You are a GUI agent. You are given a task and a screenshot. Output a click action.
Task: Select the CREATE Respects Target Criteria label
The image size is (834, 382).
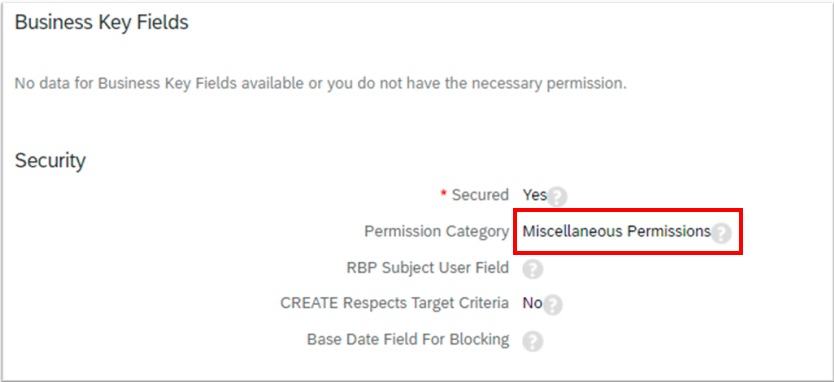point(395,303)
